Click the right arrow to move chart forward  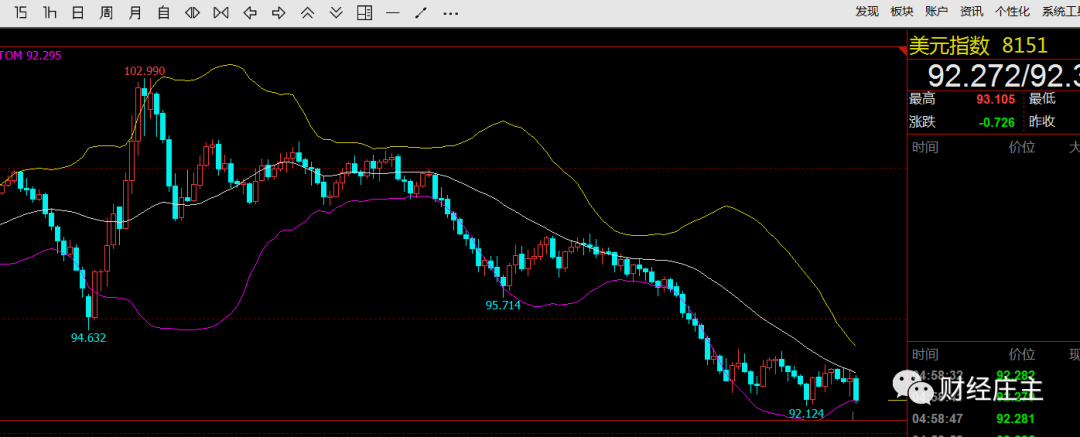click(x=278, y=12)
